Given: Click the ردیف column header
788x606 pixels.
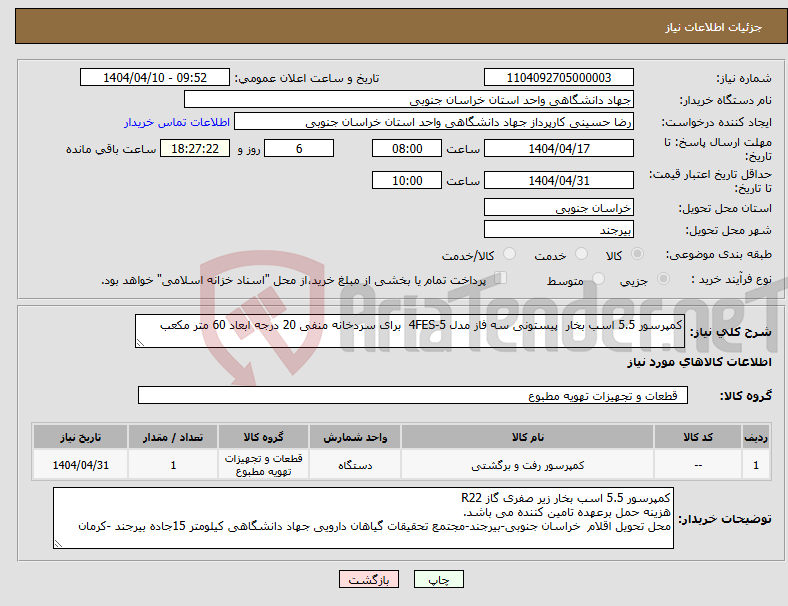Looking at the screenshot, I should pos(755,437).
